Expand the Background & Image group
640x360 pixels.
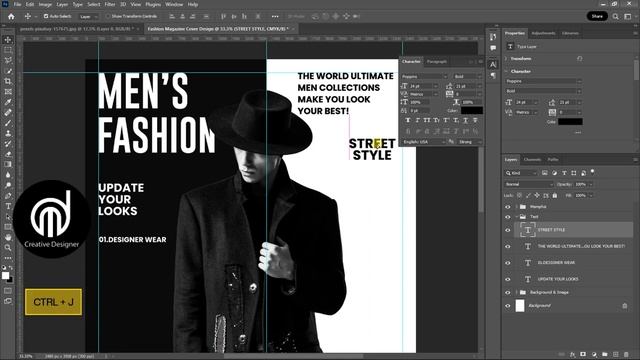(516, 292)
